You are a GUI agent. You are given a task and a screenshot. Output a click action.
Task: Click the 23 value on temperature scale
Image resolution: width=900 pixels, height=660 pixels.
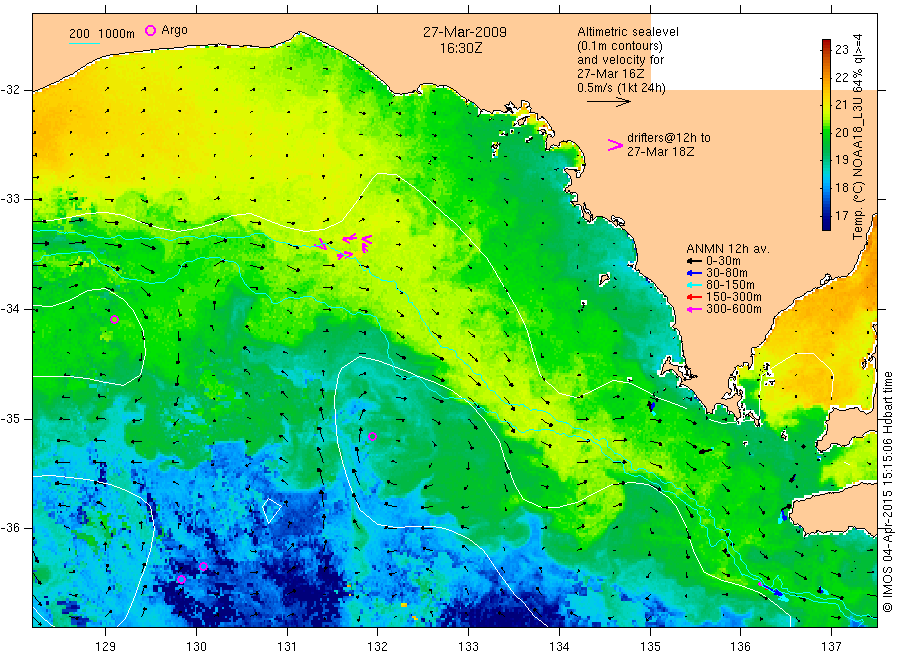coord(841,49)
